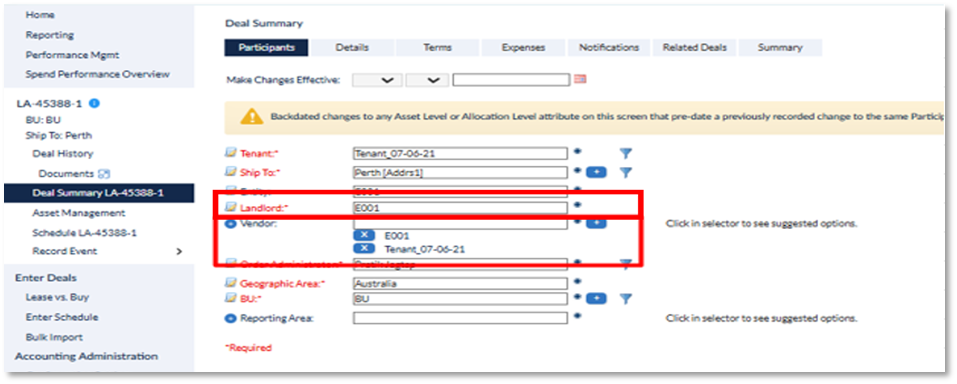Click the blue circle icon beside Reporting Area
957x384 pixels.
tap(231, 318)
